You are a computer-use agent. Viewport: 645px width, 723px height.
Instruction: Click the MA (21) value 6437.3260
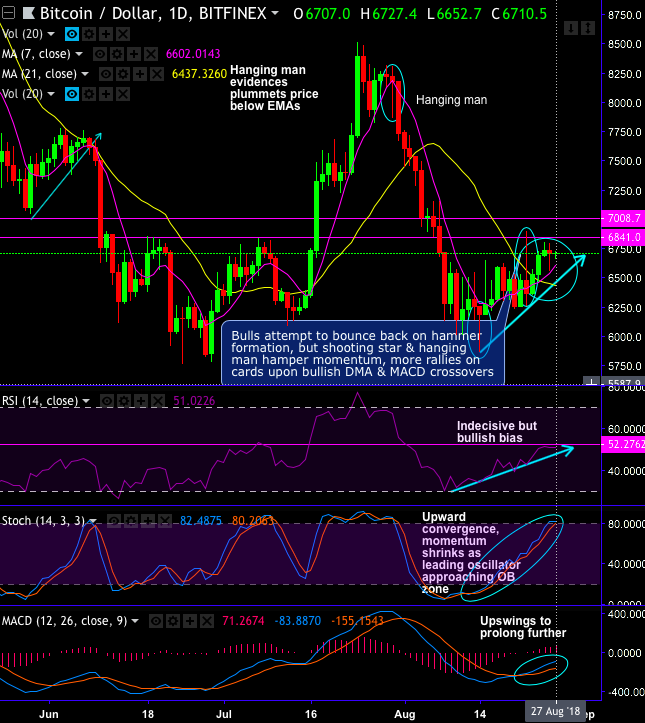click(199, 74)
